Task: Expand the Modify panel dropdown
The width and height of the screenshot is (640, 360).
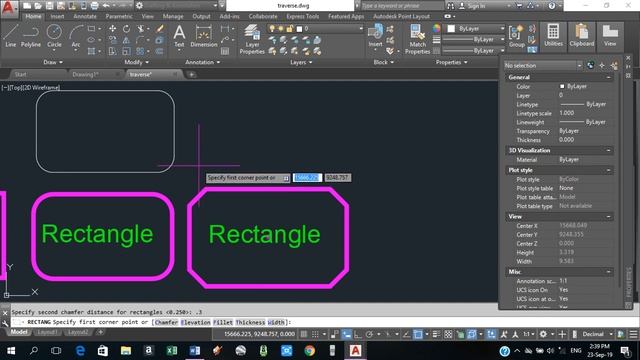Action: click(137, 62)
